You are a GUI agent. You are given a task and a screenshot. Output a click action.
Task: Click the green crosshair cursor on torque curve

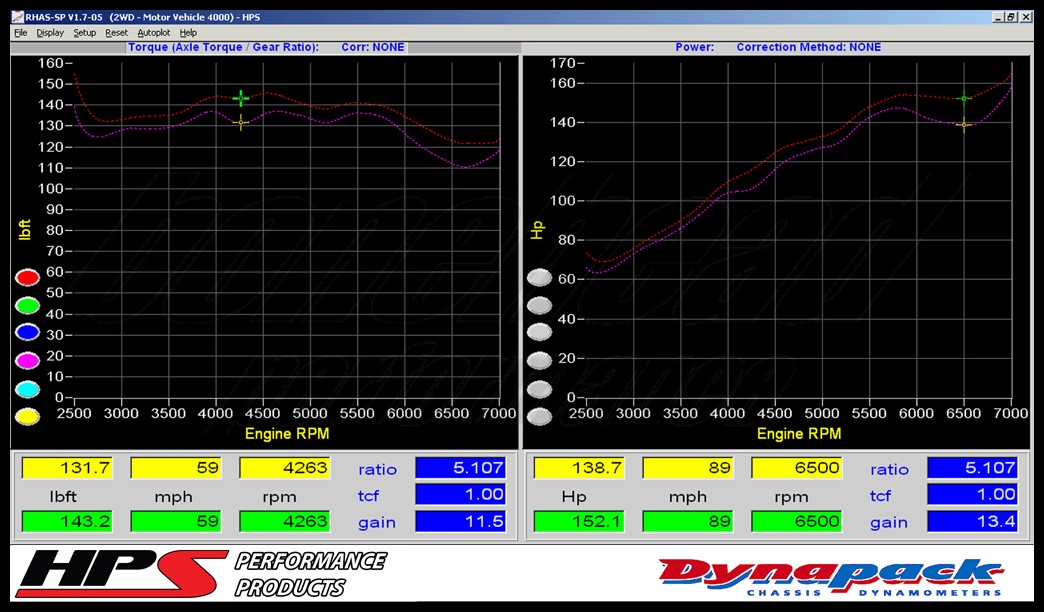[x=241, y=99]
